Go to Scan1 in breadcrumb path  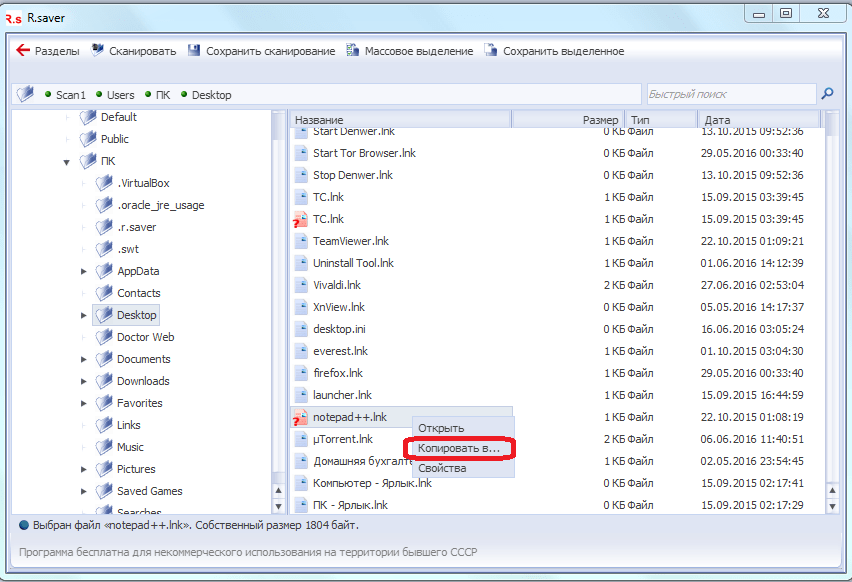point(70,95)
